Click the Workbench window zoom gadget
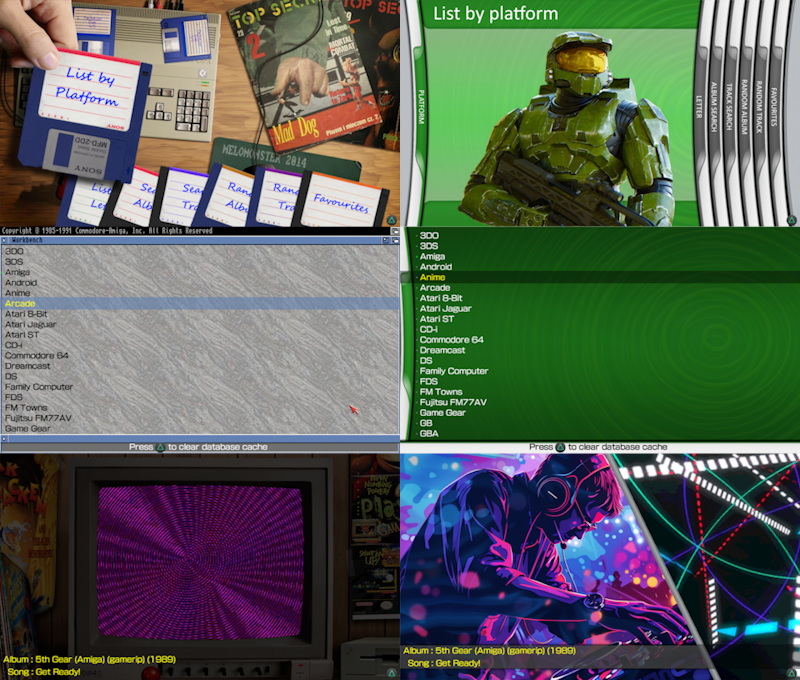Image resolution: width=800 pixels, height=680 pixels. point(386,240)
